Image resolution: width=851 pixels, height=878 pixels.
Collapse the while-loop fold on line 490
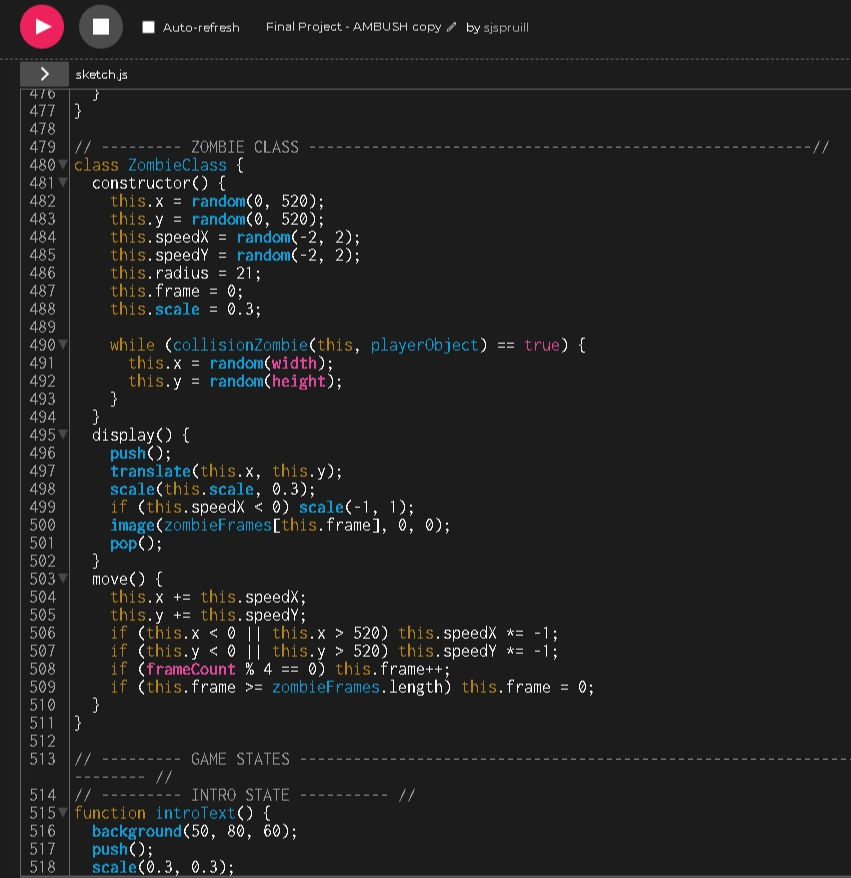click(62, 345)
